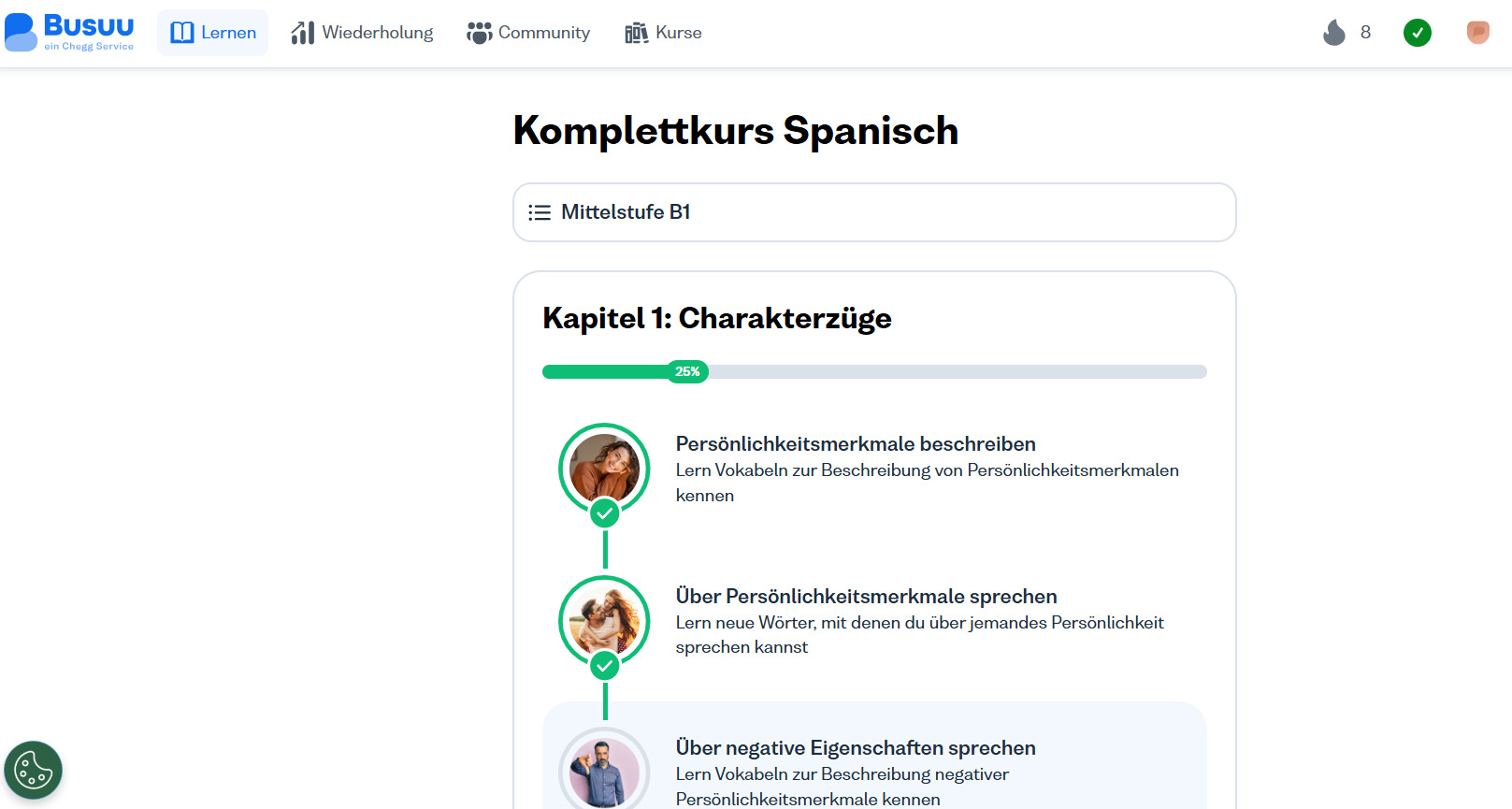
Task: Open the Über Persönlichkeitsmerkmale sprechen lesson thumbnail
Action: (x=604, y=621)
